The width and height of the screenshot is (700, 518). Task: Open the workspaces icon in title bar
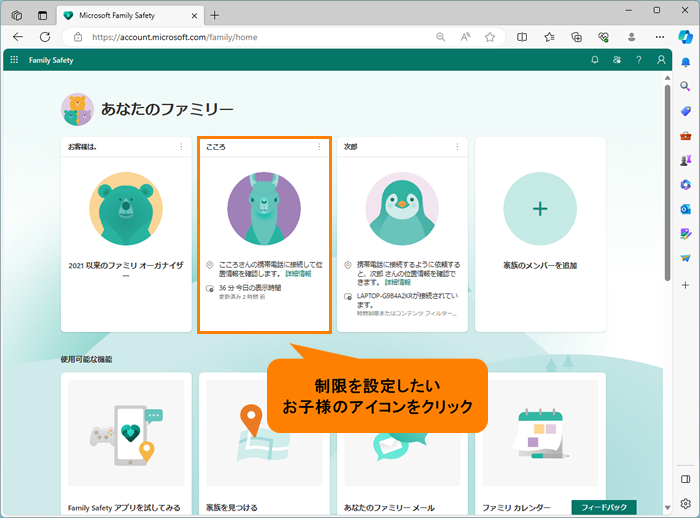(x=17, y=16)
